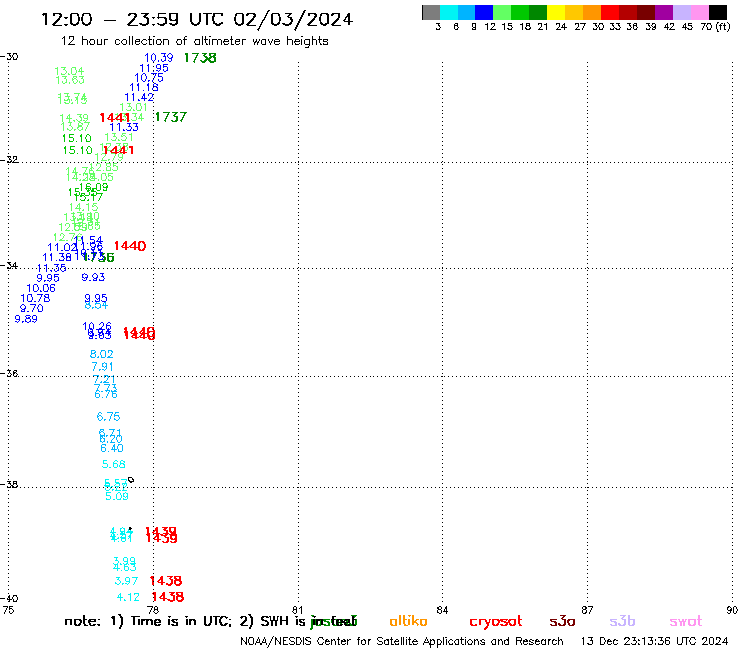
Task: Click wave height value 4.12
Action: tap(128, 597)
